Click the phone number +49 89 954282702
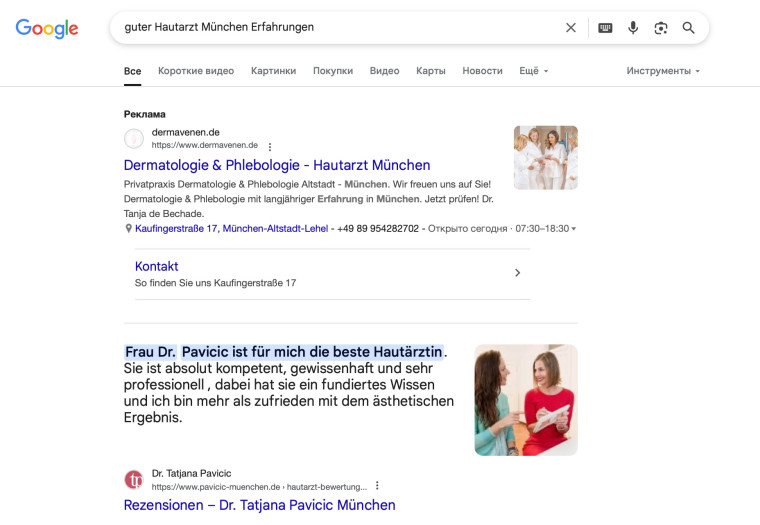This screenshot has height=525, width=760. [x=378, y=228]
